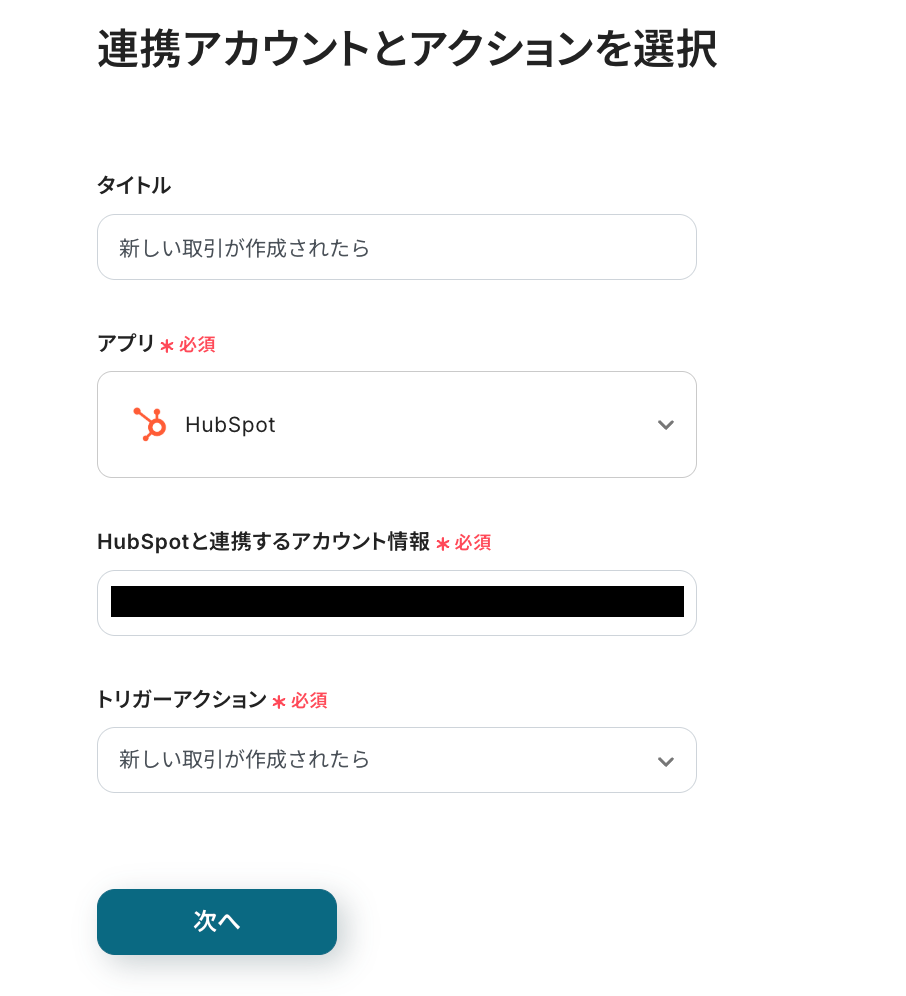Click the 連携アカウントとアクションを選択 page heading
Viewport: 906px width, 996px height.
[407, 50]
